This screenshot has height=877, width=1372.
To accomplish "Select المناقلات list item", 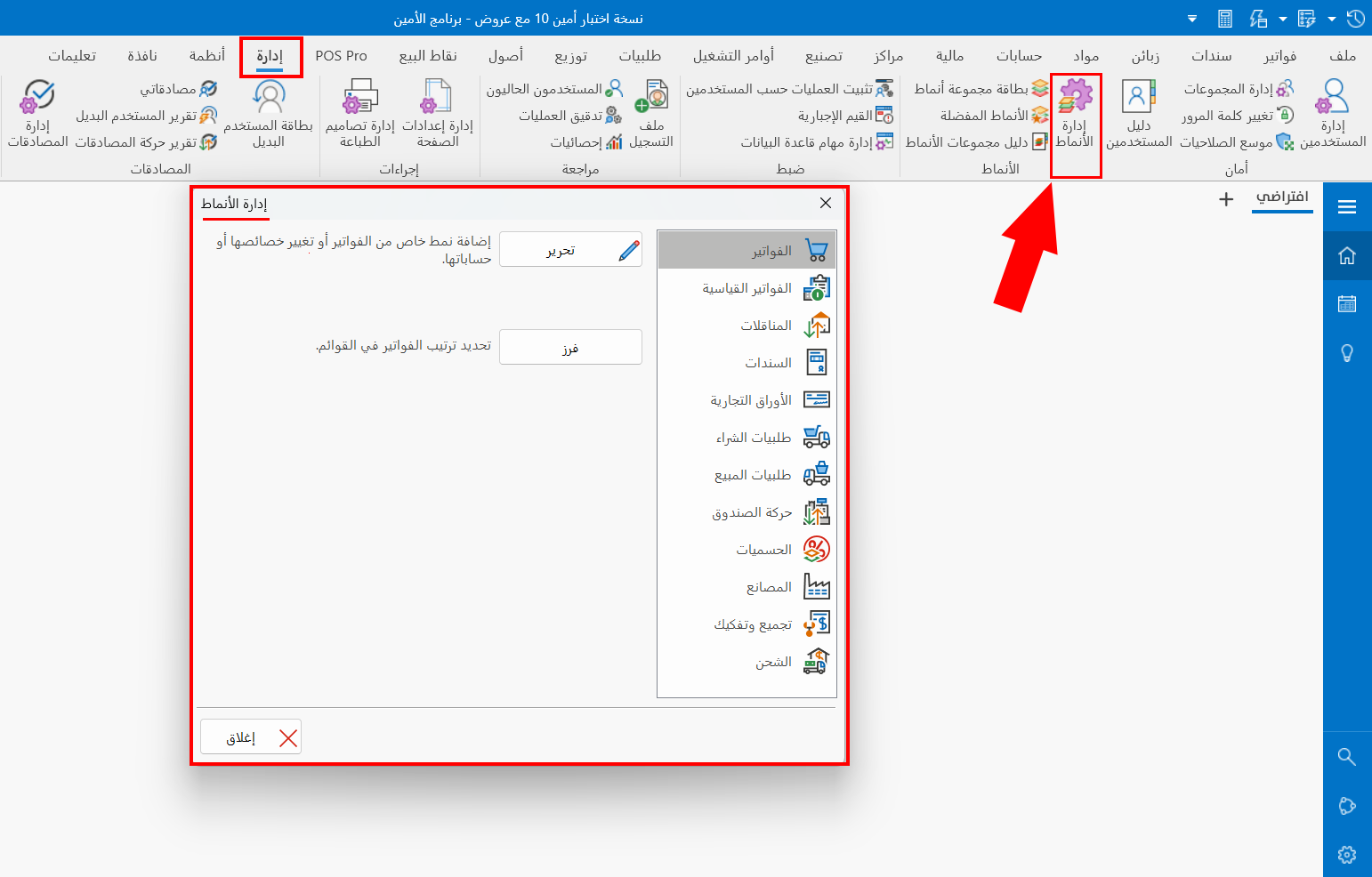I will coord(747,326).
